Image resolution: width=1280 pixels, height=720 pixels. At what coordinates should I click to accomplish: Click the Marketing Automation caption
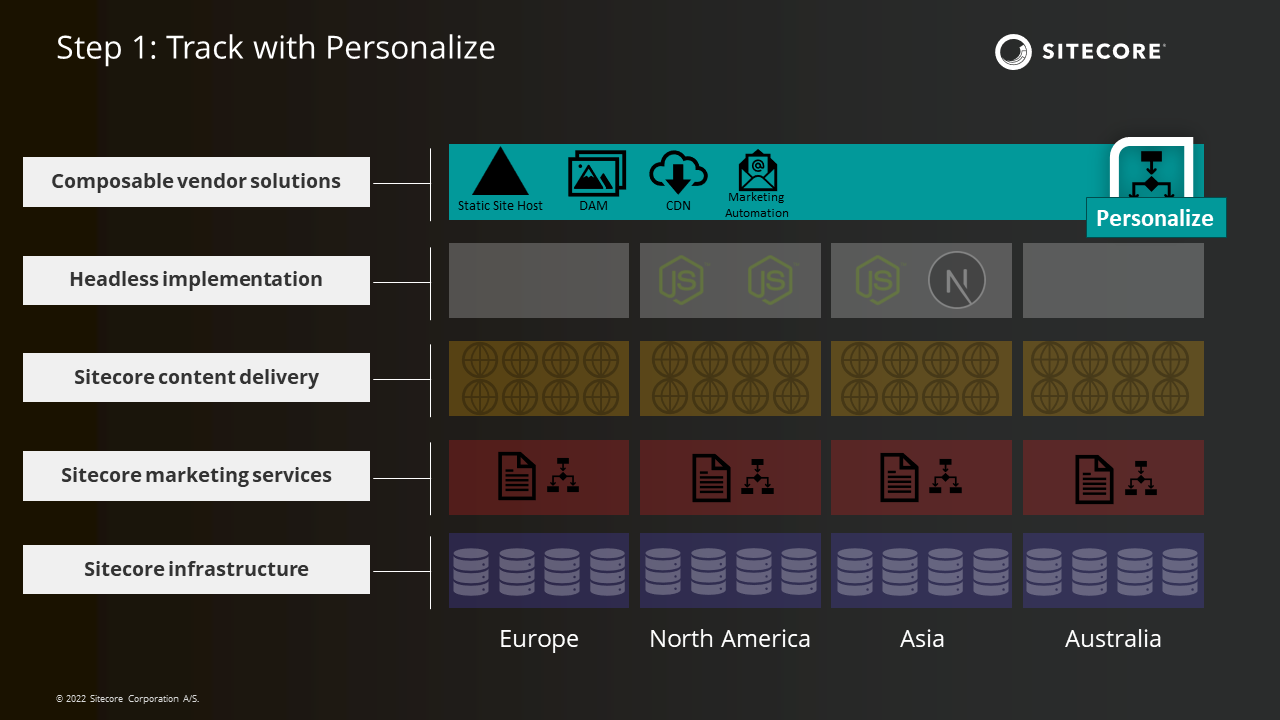pos(757,205)
